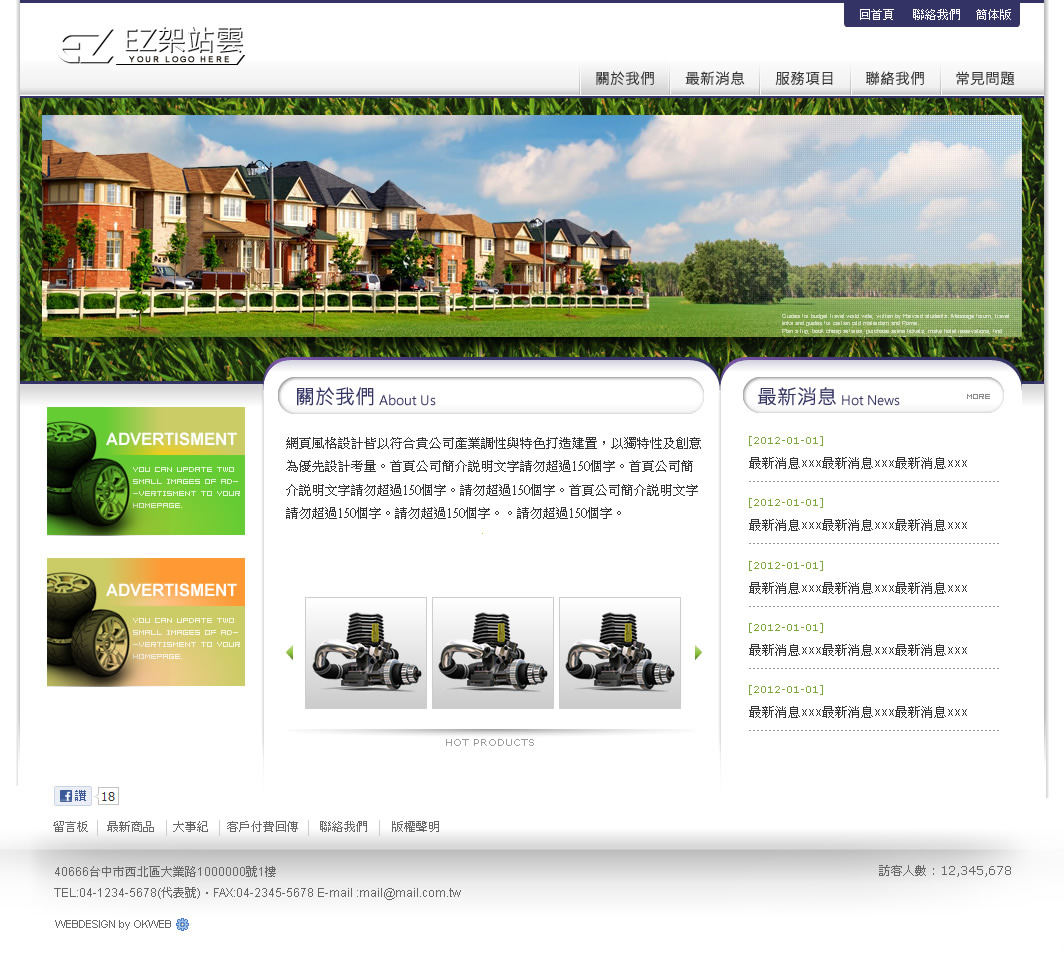This screenshot has width=1064, height=955.
Task: Click 回首頁 in the top bar
Action: (x=876, y=15)
